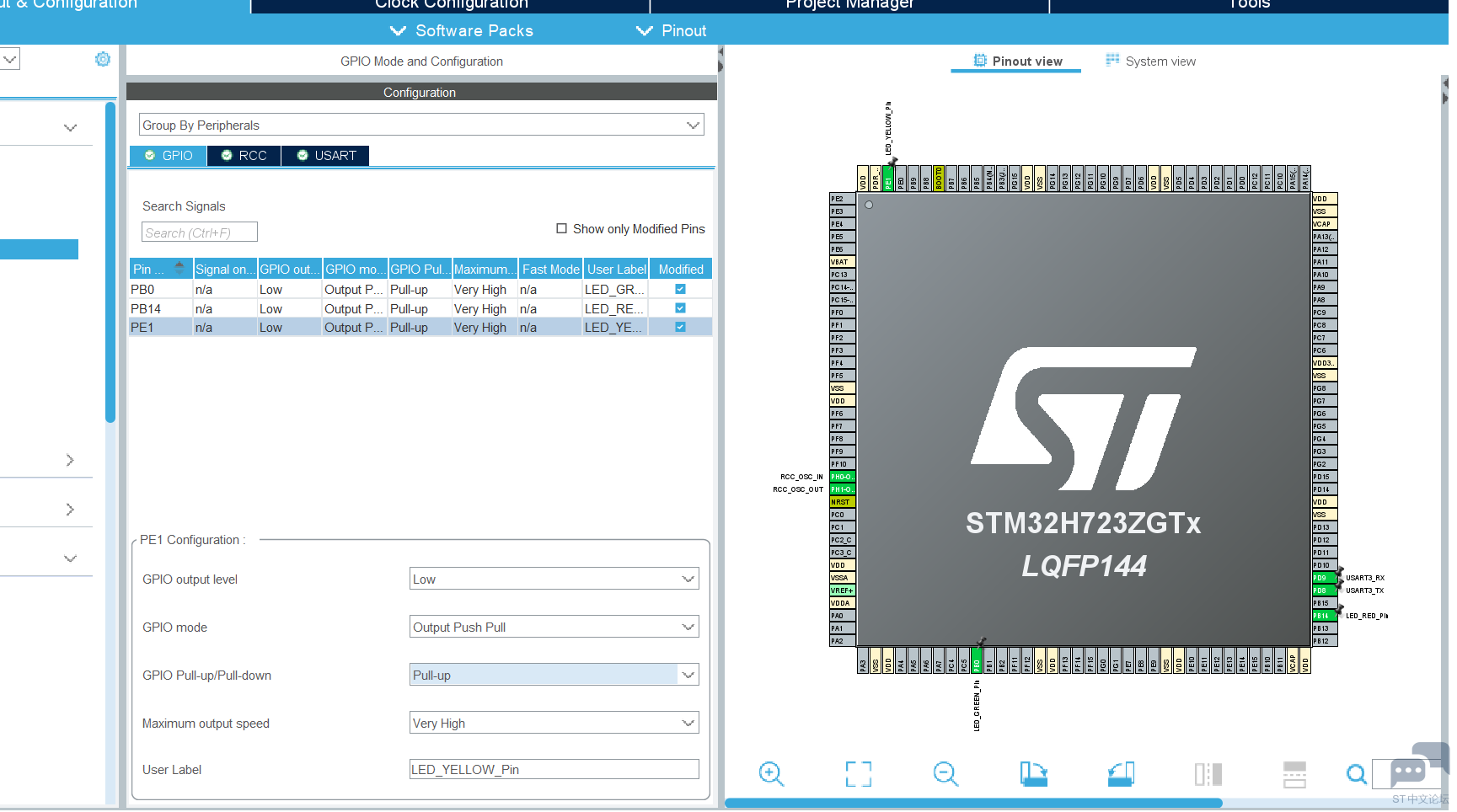The height and width of the screenshot is (812, 1457).
Task: Click the LED_RE... user label cell
Action: click(616, 308)
